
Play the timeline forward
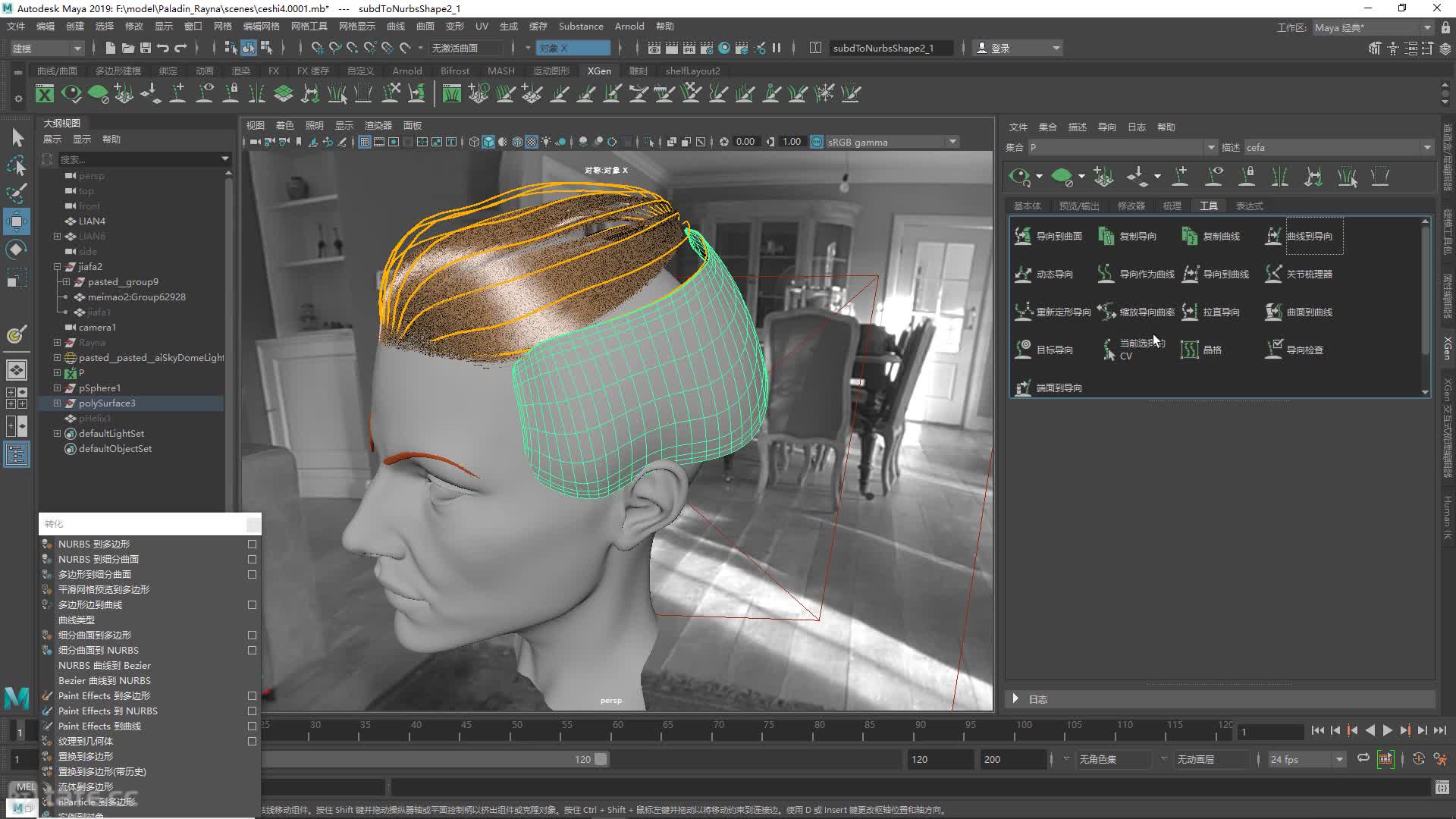pyautogui.click(x=1387, y=730)
